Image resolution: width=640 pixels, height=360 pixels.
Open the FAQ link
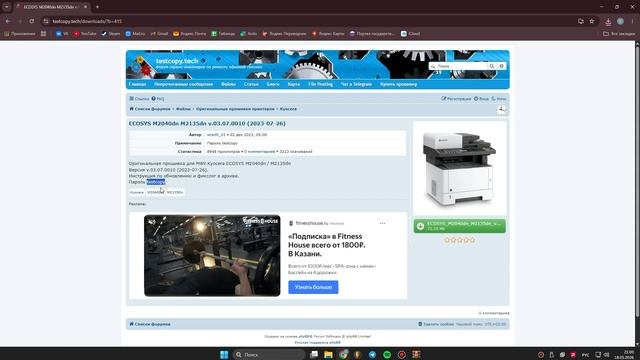158,99
